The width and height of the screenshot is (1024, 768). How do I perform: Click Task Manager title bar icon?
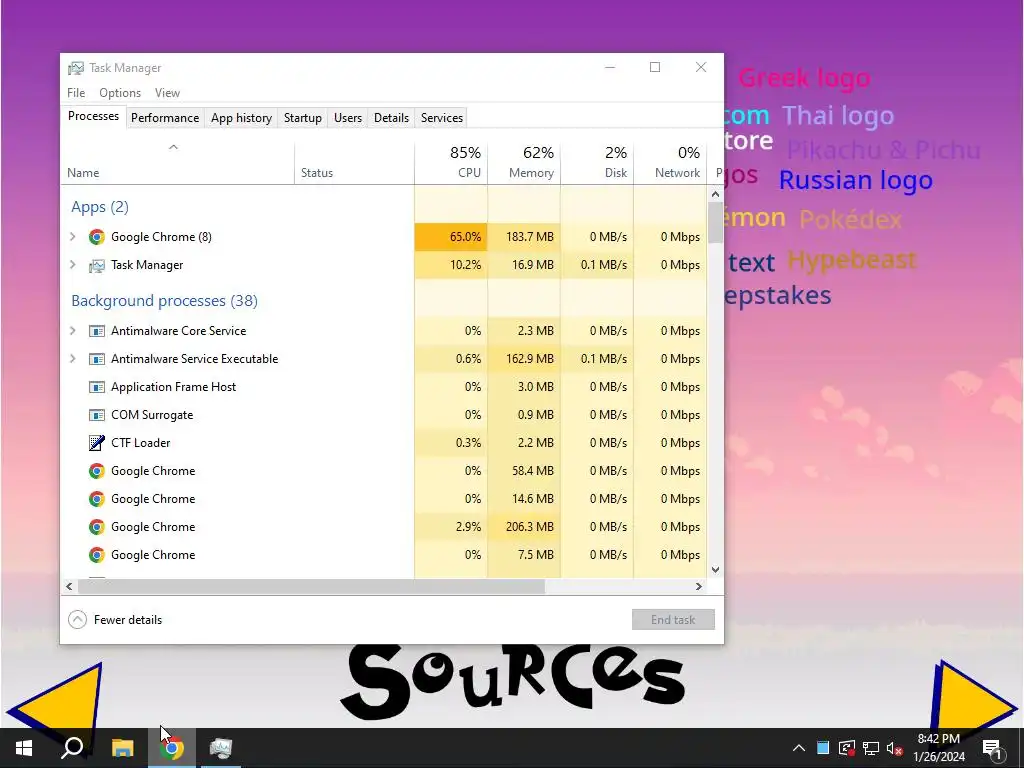point(76,68)
